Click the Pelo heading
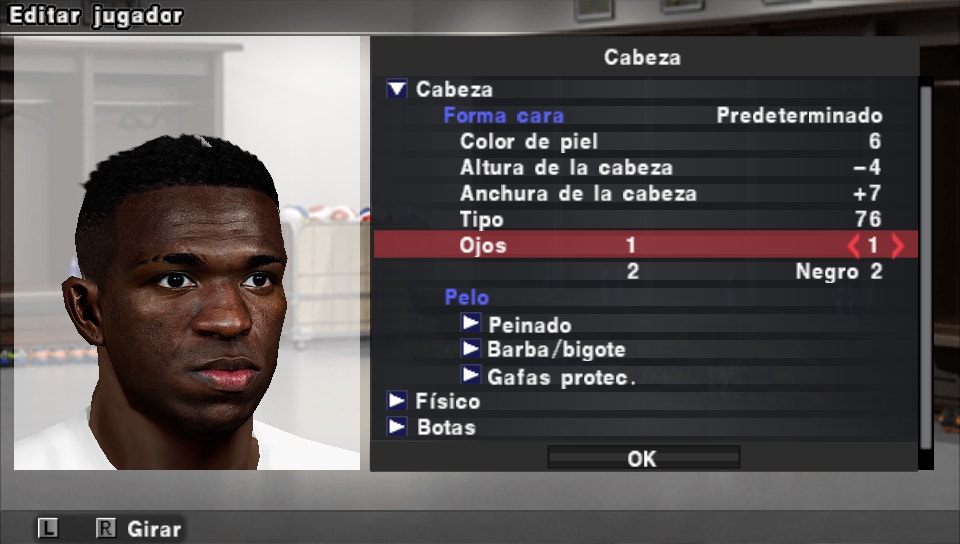 point(467,297)
